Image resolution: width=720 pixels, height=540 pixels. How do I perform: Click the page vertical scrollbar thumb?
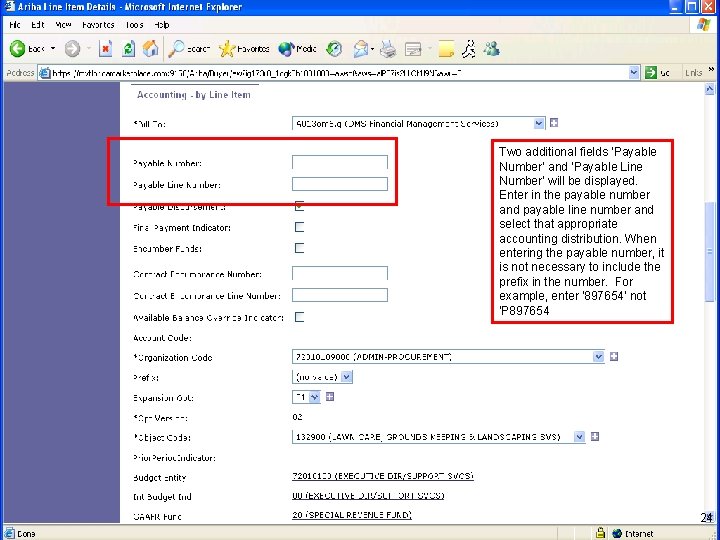709,252
